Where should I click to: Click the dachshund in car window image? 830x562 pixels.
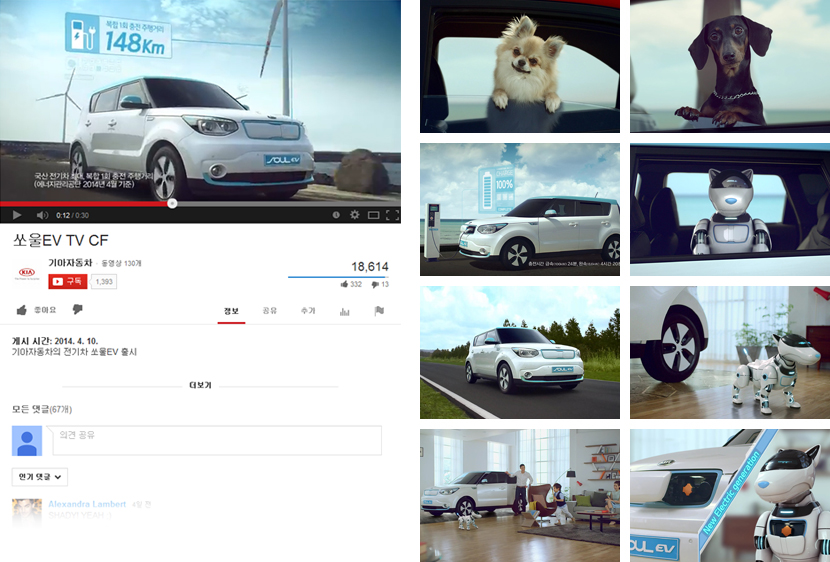point(730,66)
